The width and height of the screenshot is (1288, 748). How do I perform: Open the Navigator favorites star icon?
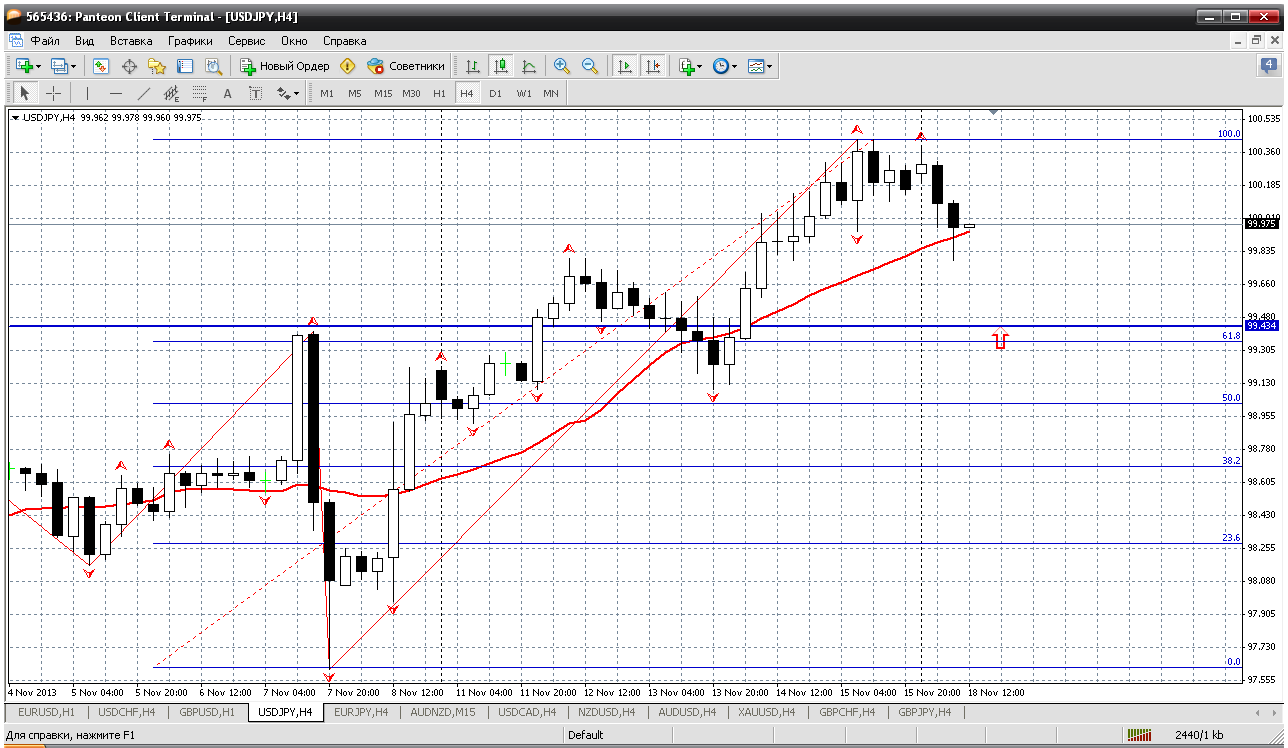[157, 66]
